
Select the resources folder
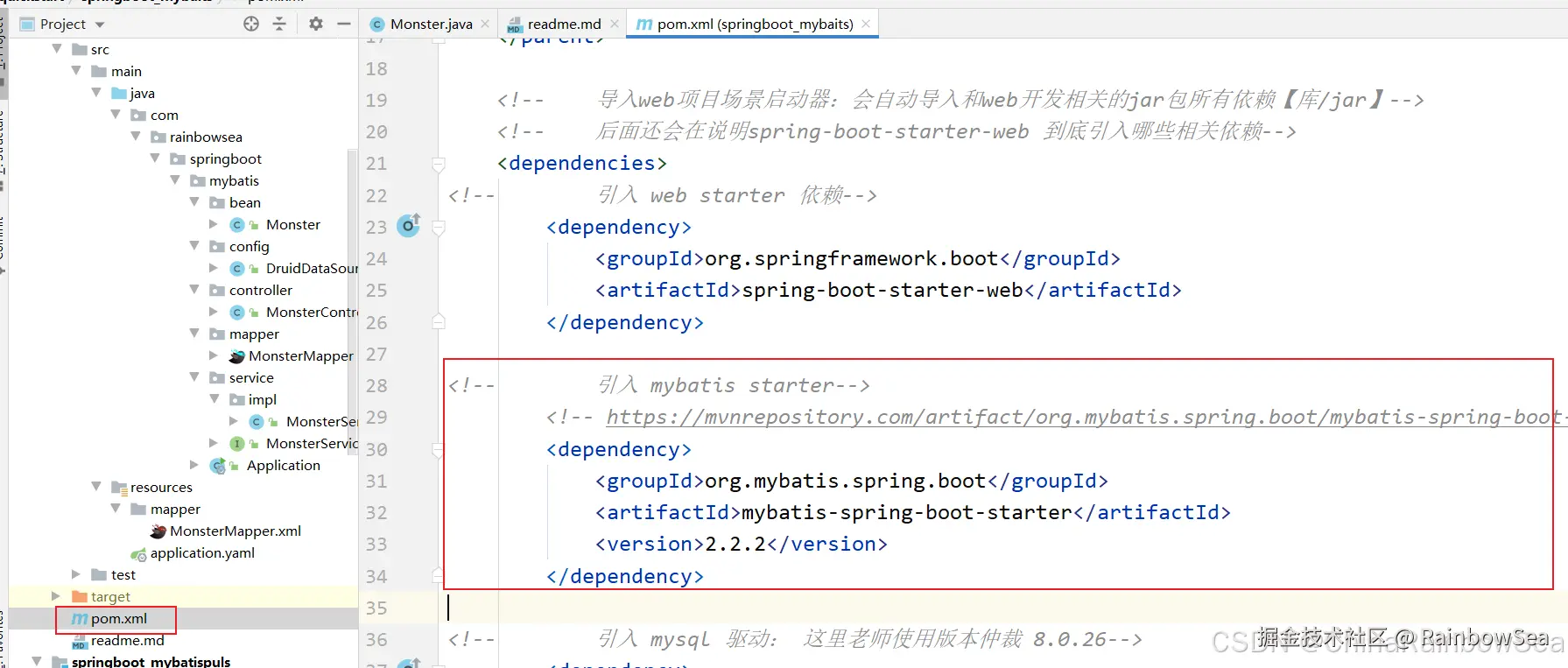click(x=161, y=488)
